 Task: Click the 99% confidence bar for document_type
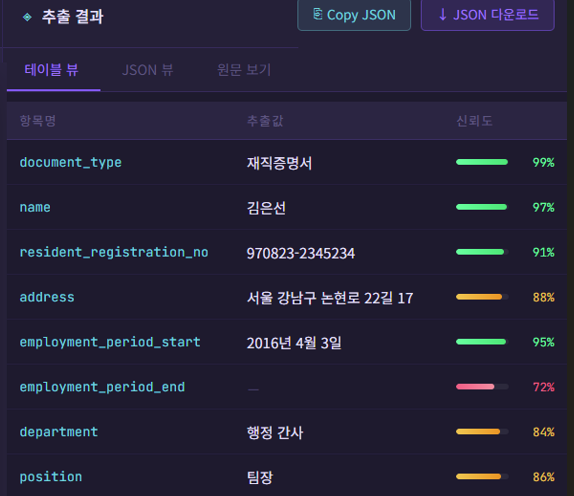pyautogui.click(x=482, y=162)
